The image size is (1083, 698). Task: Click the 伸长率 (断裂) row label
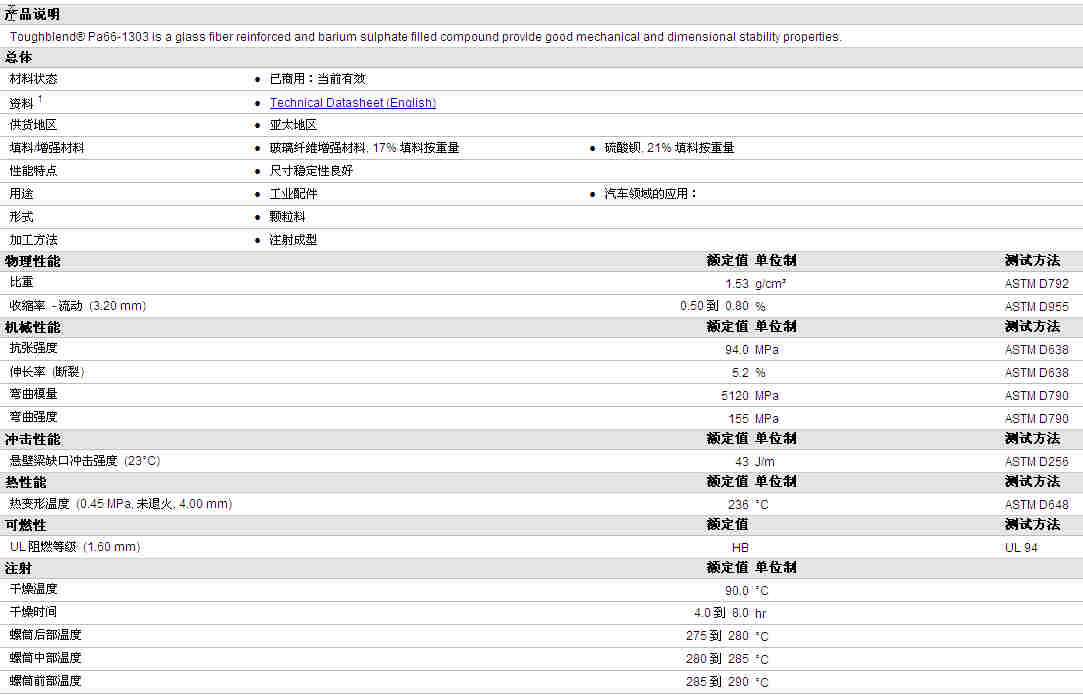click(46, 372)
